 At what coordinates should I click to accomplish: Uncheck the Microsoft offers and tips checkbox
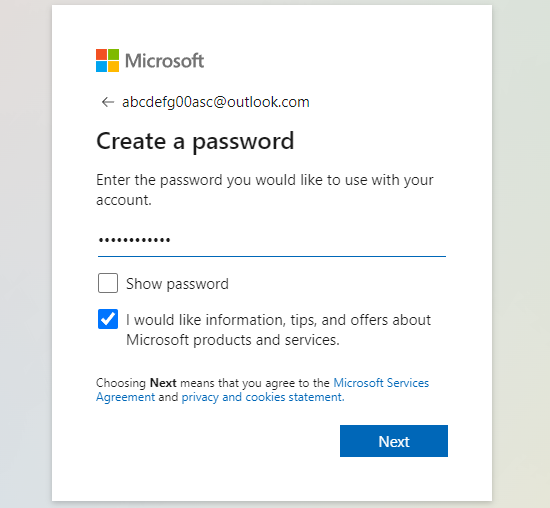click(108, 319)
